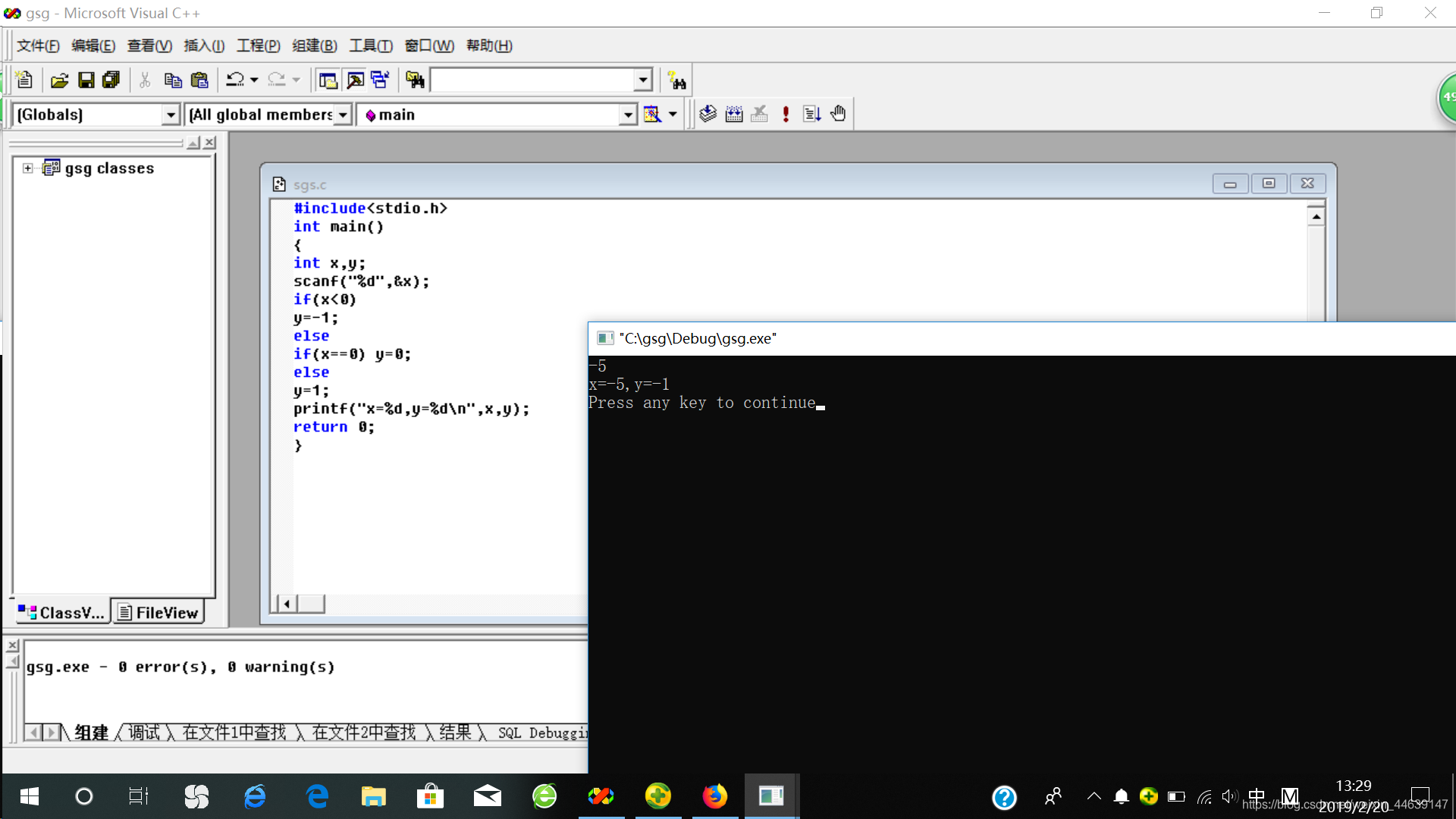1456x819 pixels.
Task: Open Firefox from the taskbar
Action: [x=714, y=796]
